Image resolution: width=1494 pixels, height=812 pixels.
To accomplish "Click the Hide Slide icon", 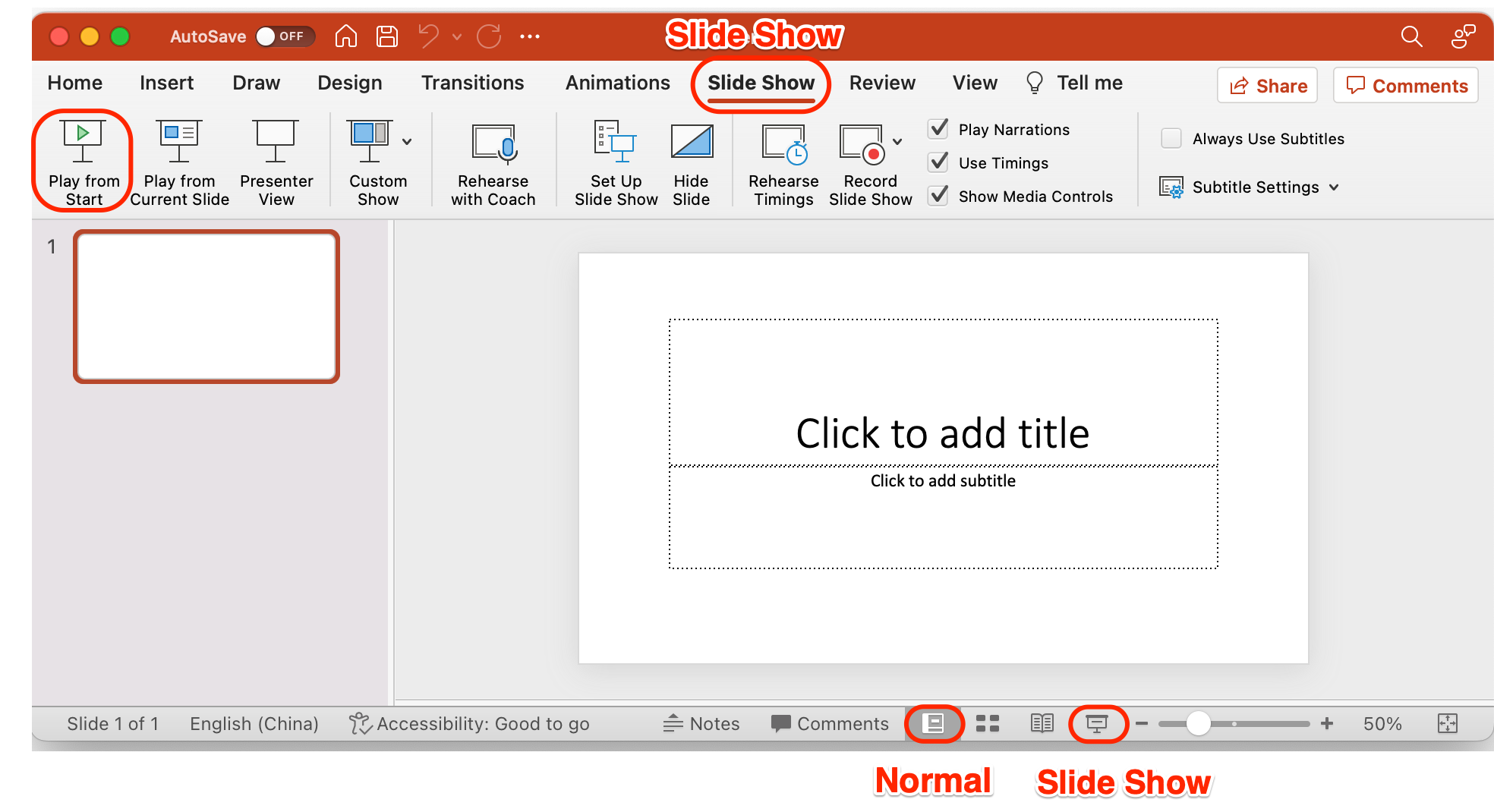I will [x=691, y=141].
